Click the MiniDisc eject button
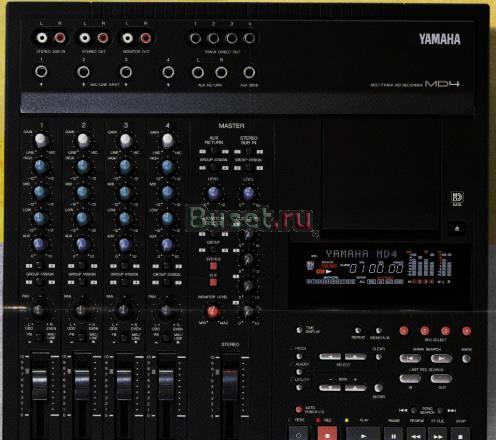The image size is (496, 440). click(457, 228)
